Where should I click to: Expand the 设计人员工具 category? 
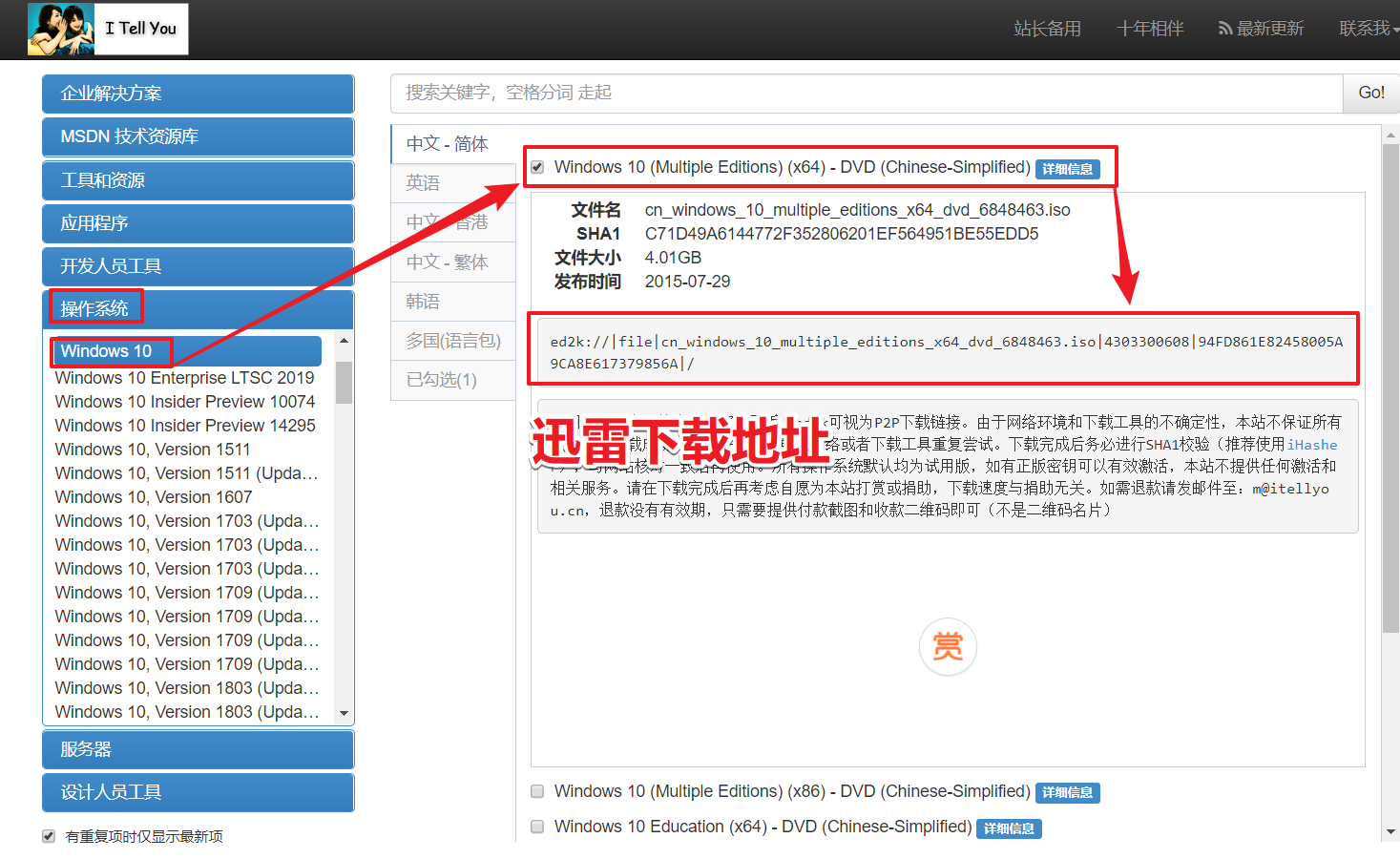click(x=198, y=792)
